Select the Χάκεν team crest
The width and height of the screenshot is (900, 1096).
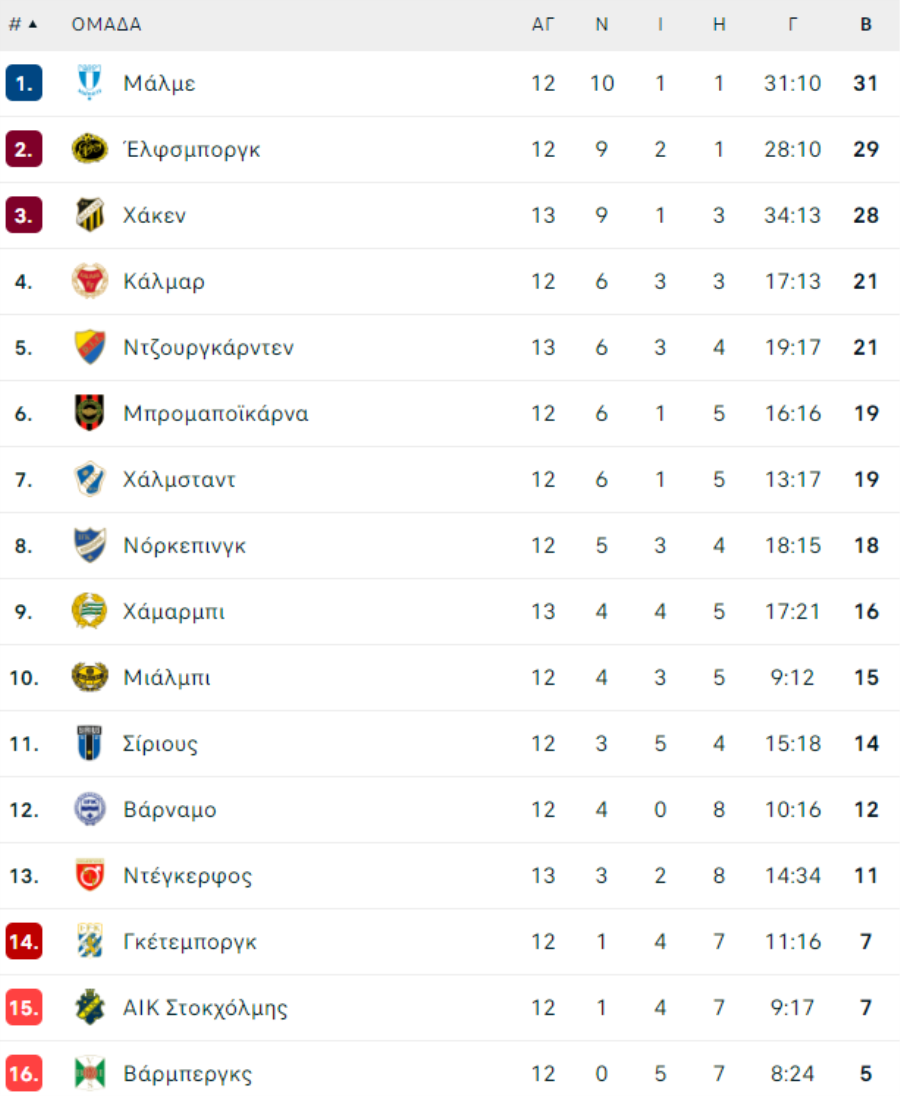pos(89,215)
